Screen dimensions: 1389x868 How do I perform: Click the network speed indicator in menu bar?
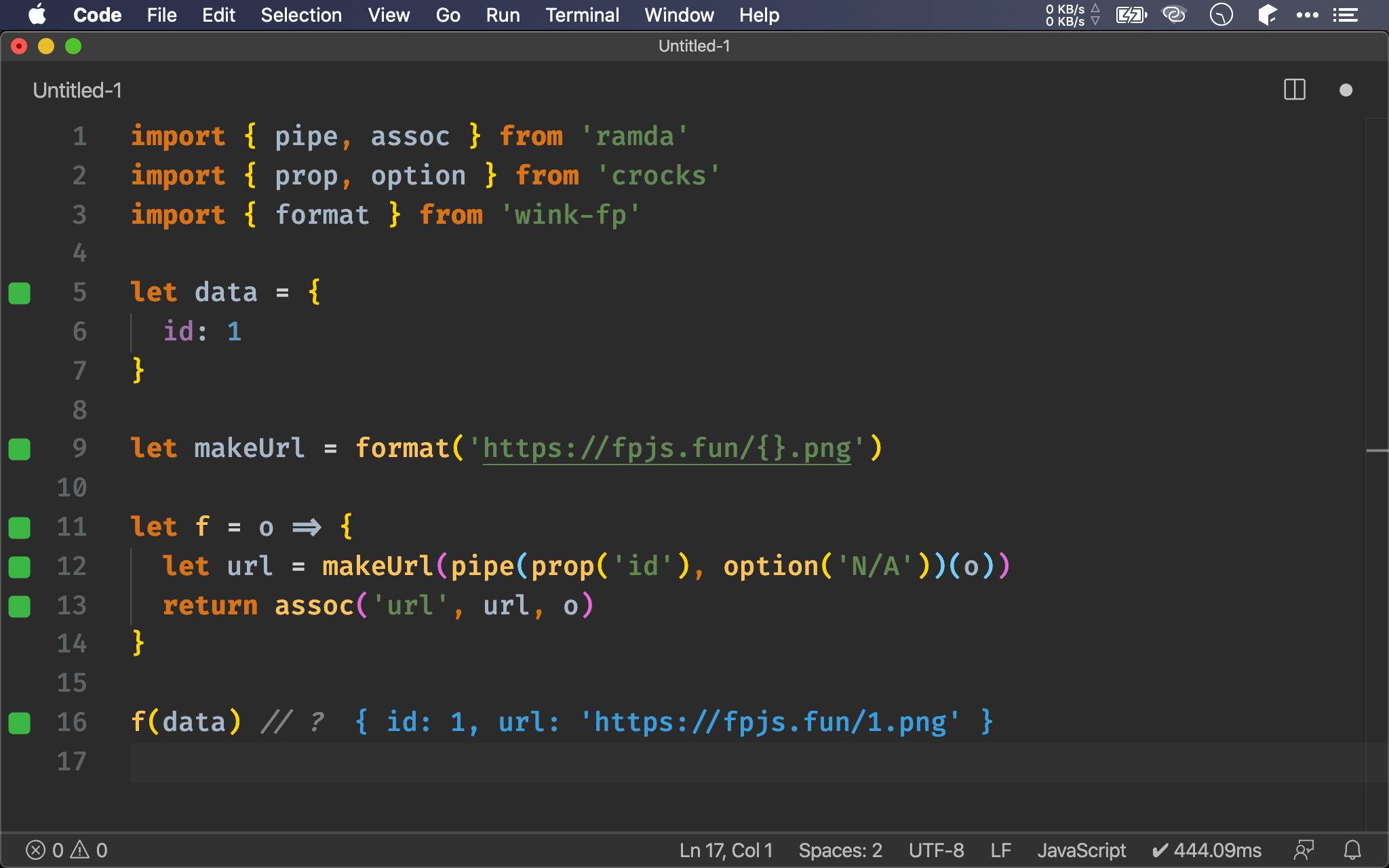1072,15
